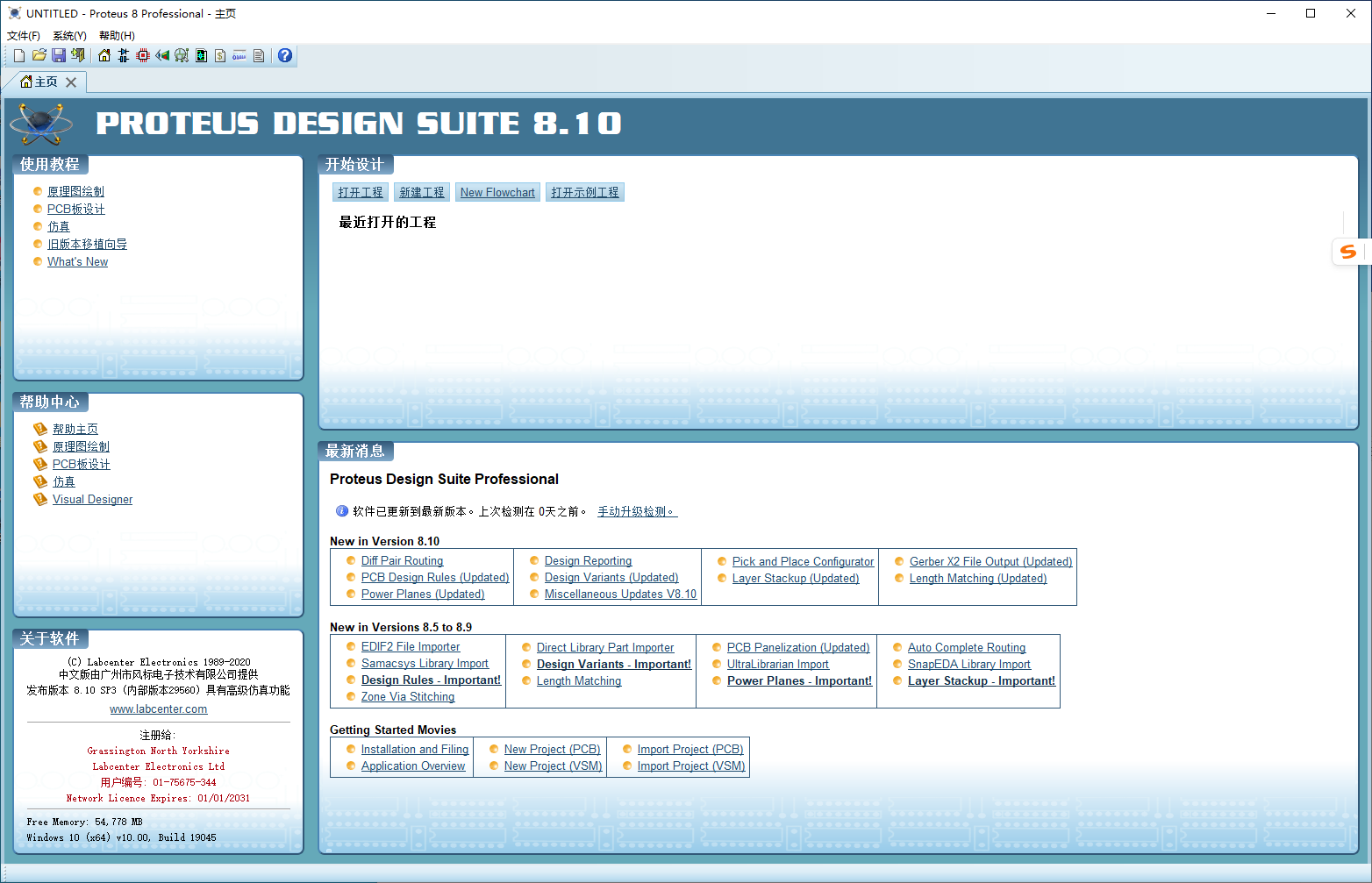Image resolution: width=1372 pixels, height=883 pixels.
Task: Open the Samacsys Library Import link
Action: (x=425, y=663)
